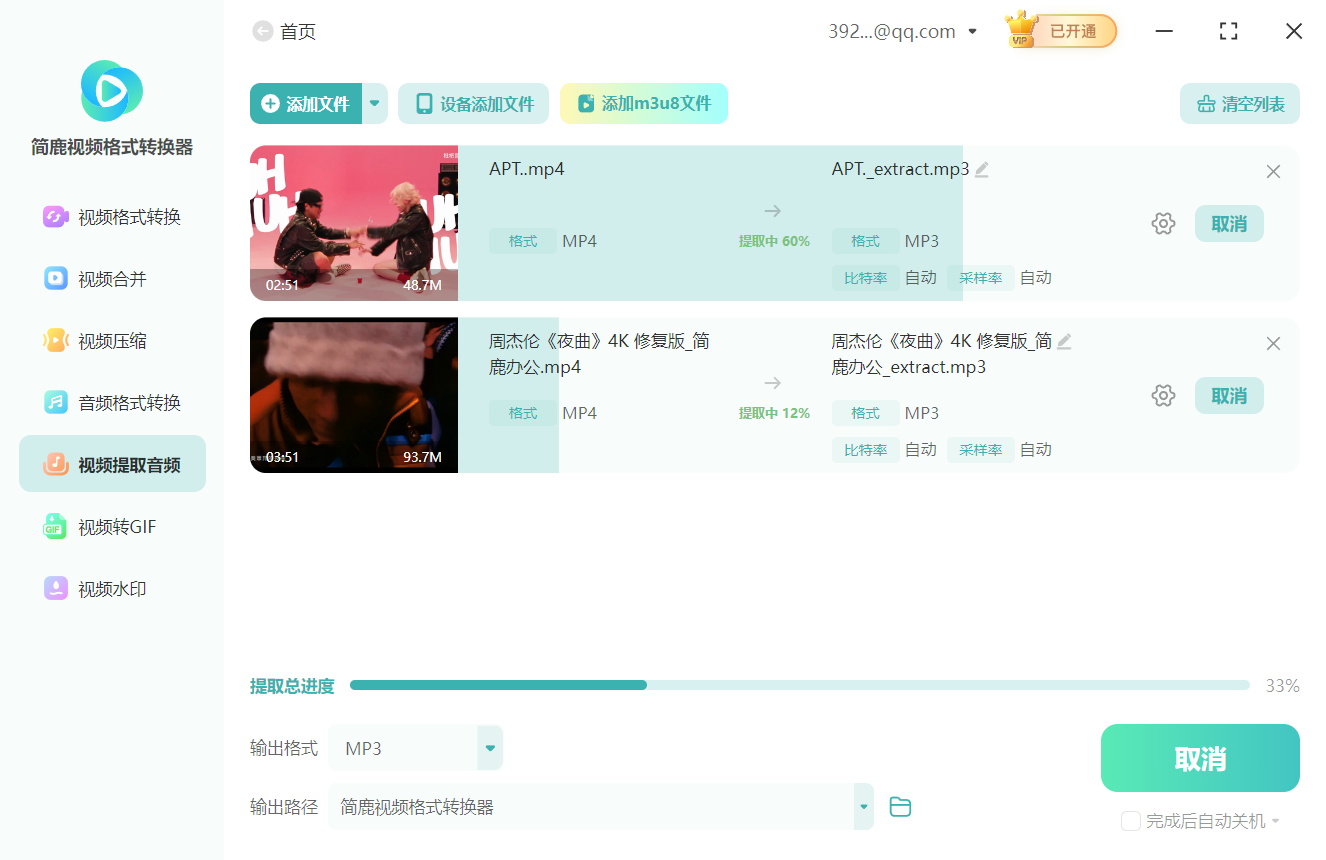Click the app logo icon in sidebar
The height and width of the screenshot is (860, 1326).
click(112, 91)
